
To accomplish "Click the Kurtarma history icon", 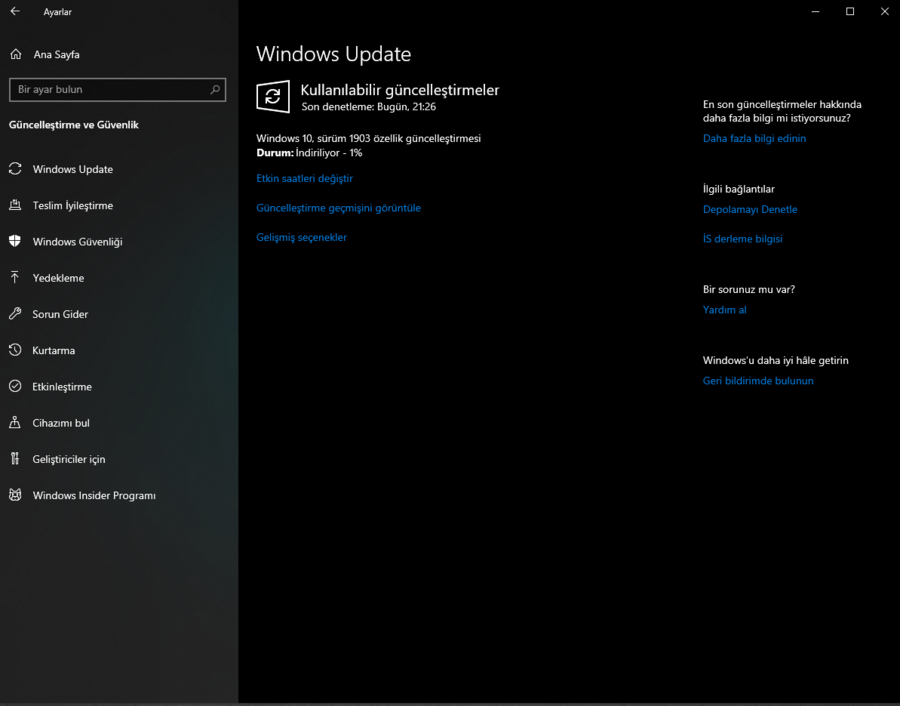I will pyautogui.click(x=15, y=350).
